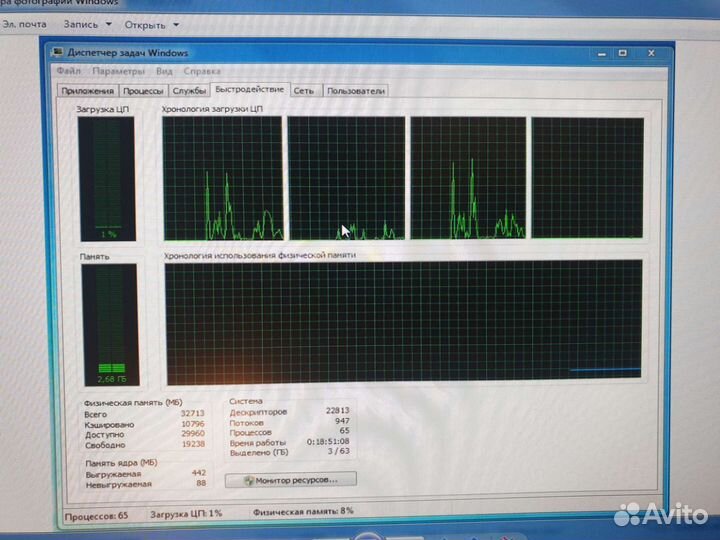Switch to the Приложения tab
Viewport: 720px width, 540px height.
tap(87, 90)
